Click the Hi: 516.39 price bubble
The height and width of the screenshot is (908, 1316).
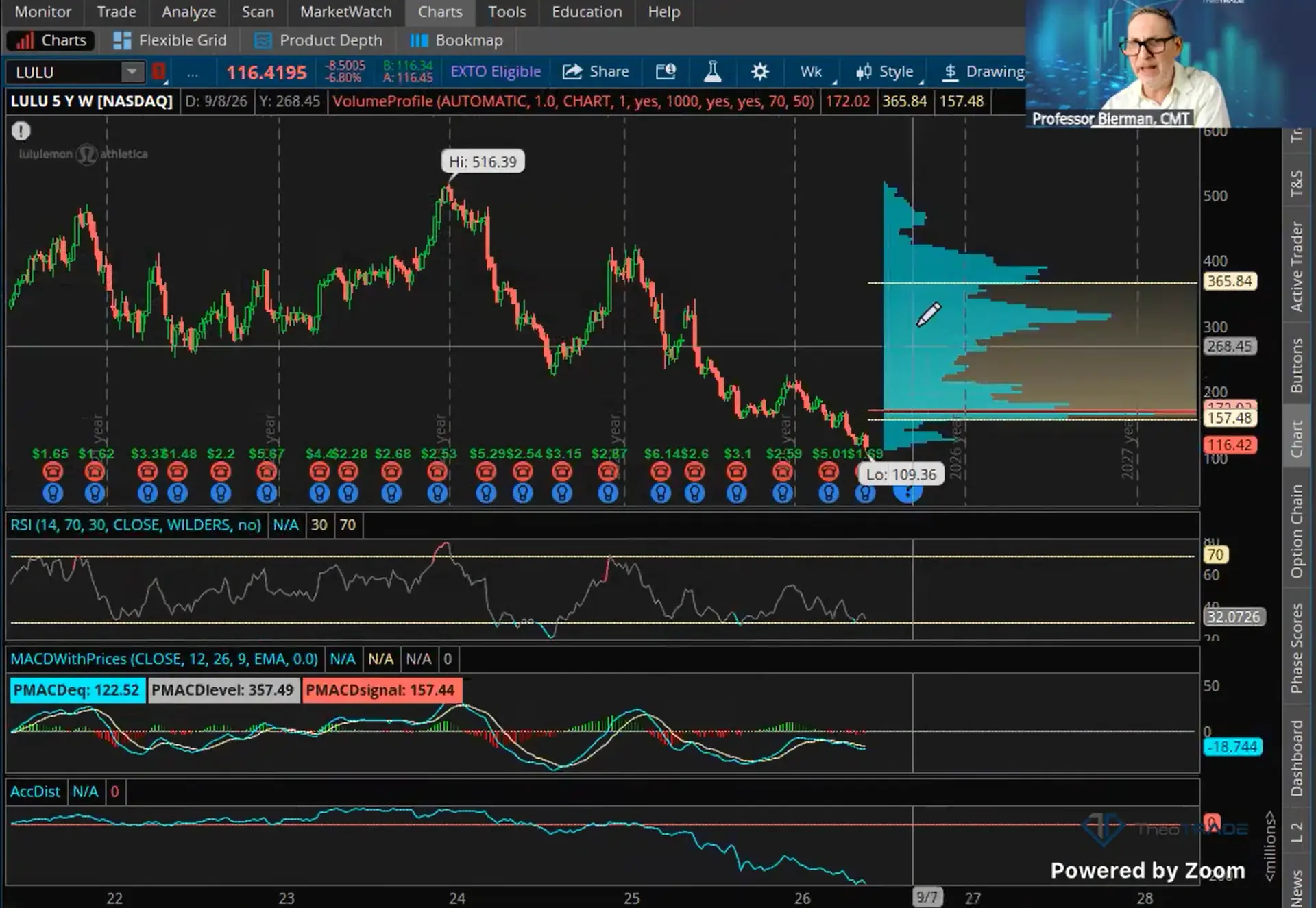(483, 162)
